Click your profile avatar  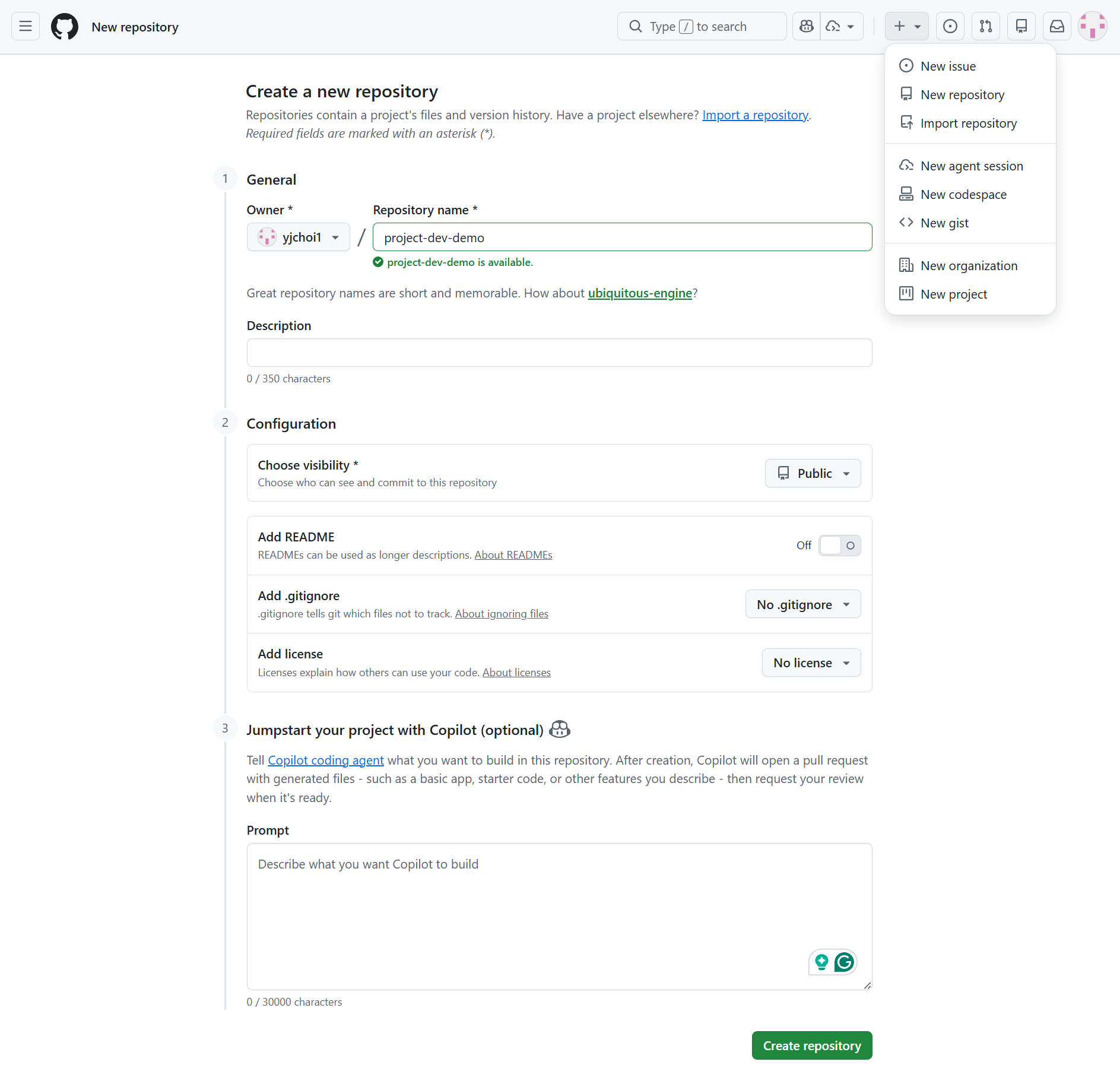(x=1093, y=26)
